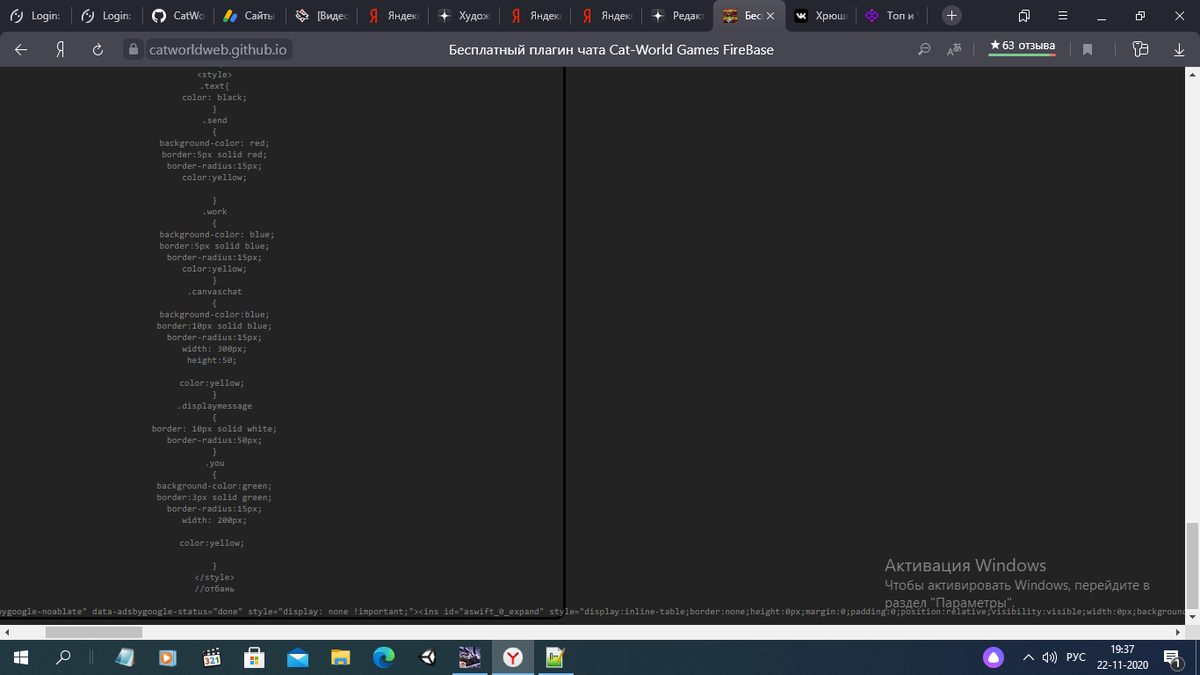The width and height of the screenshot is (1200, 675).
Task: Open the Alice assistant purple icon
Action: tap(993, 657)
